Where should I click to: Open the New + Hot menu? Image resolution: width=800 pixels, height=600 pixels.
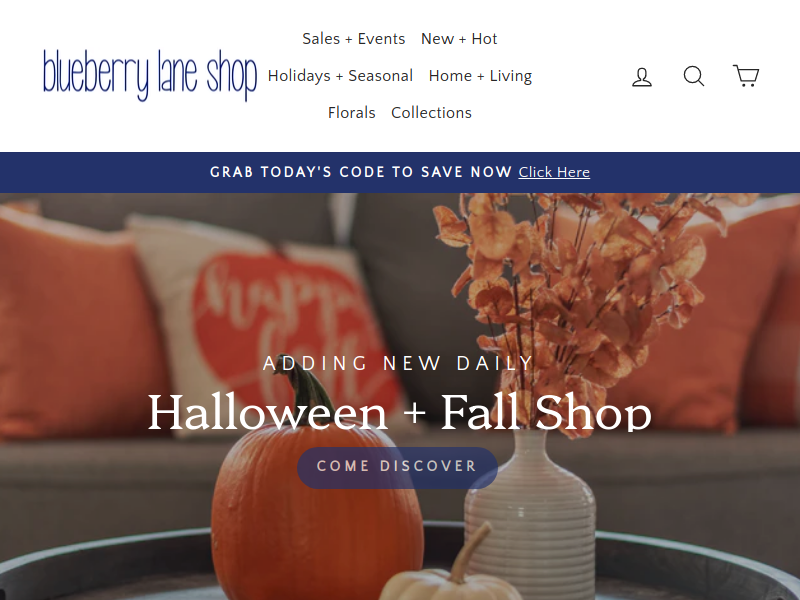tap(459, 39)
